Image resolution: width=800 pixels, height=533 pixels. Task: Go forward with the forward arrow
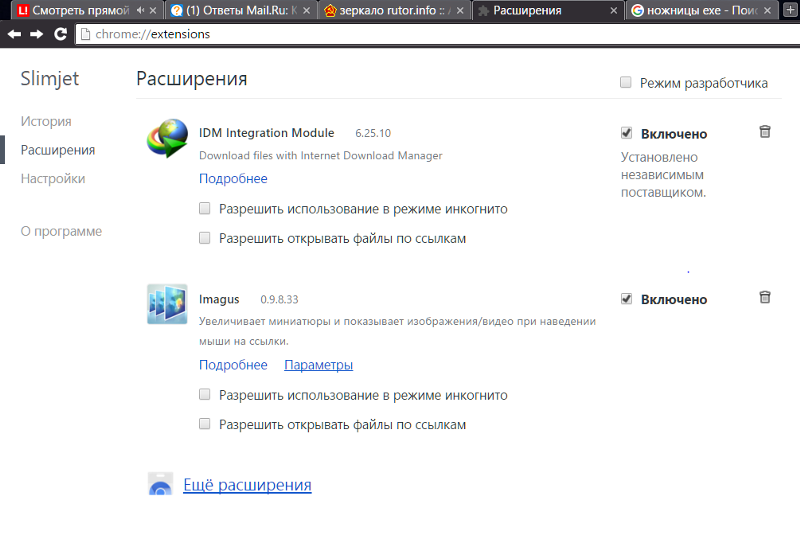click(x=36, y=34)
